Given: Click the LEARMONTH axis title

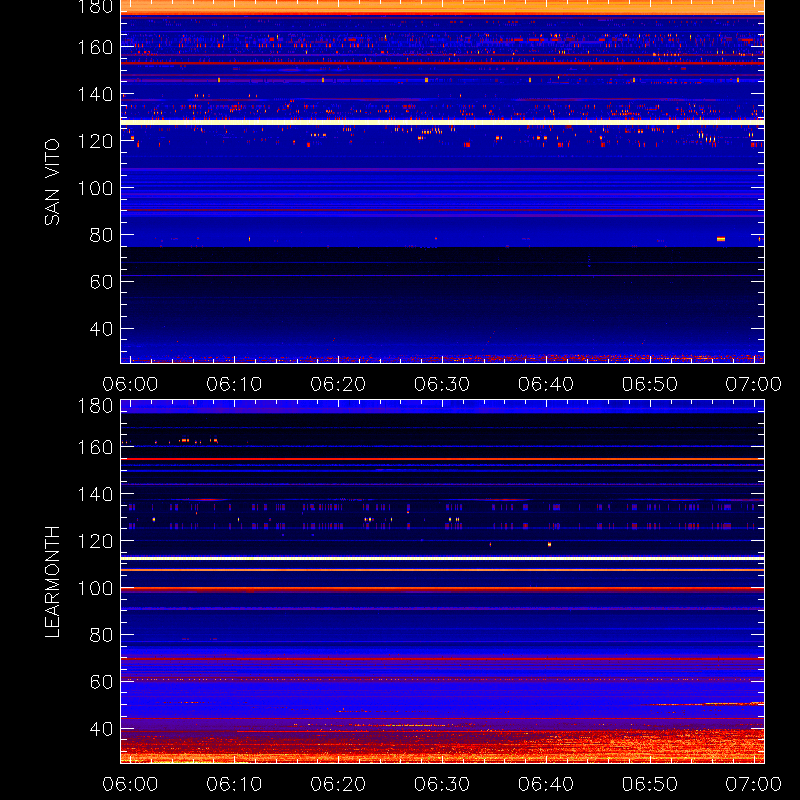Looking at the screenshot, I should (52, 582).
